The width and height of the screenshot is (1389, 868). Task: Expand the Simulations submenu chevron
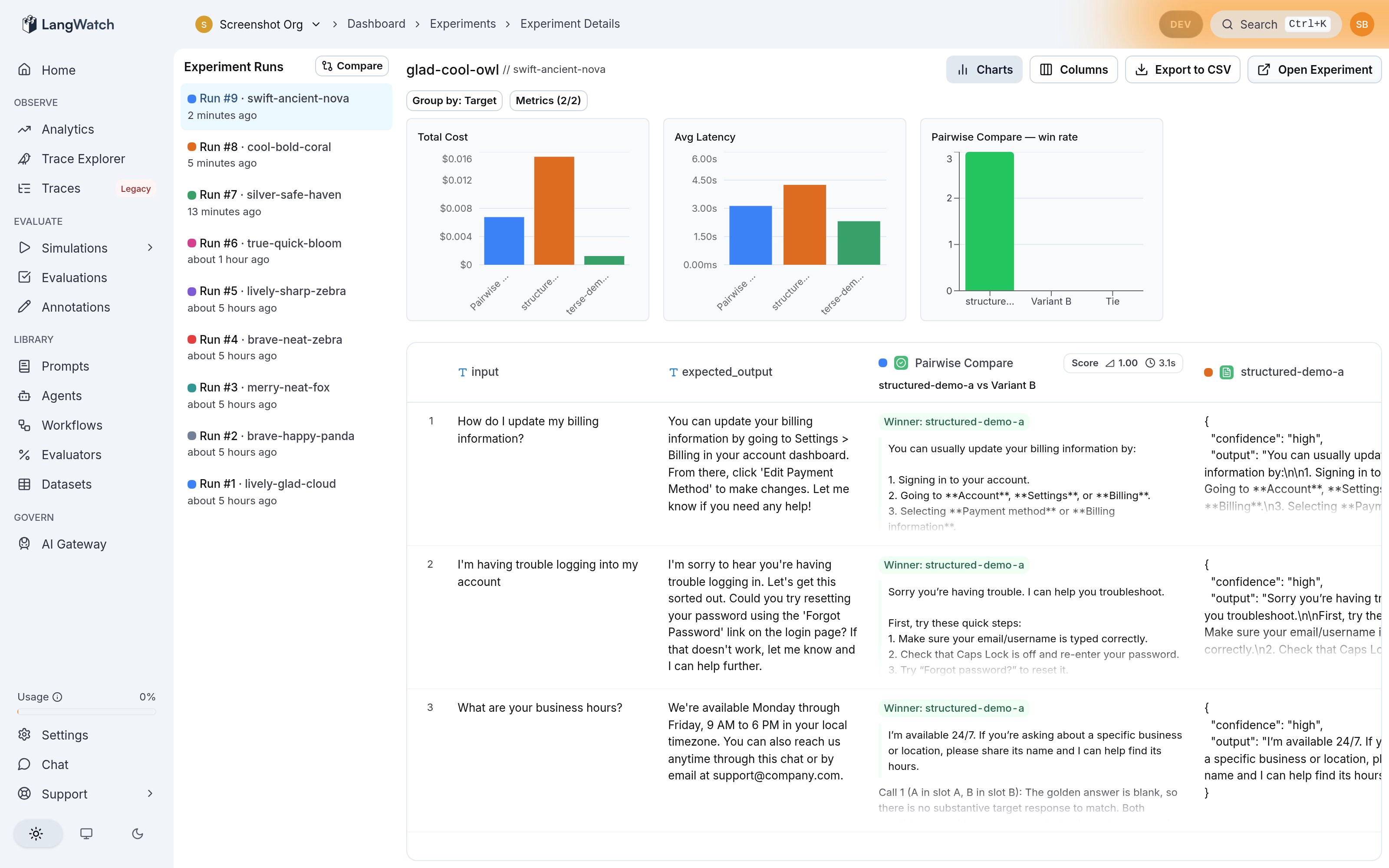pos(150,248)
